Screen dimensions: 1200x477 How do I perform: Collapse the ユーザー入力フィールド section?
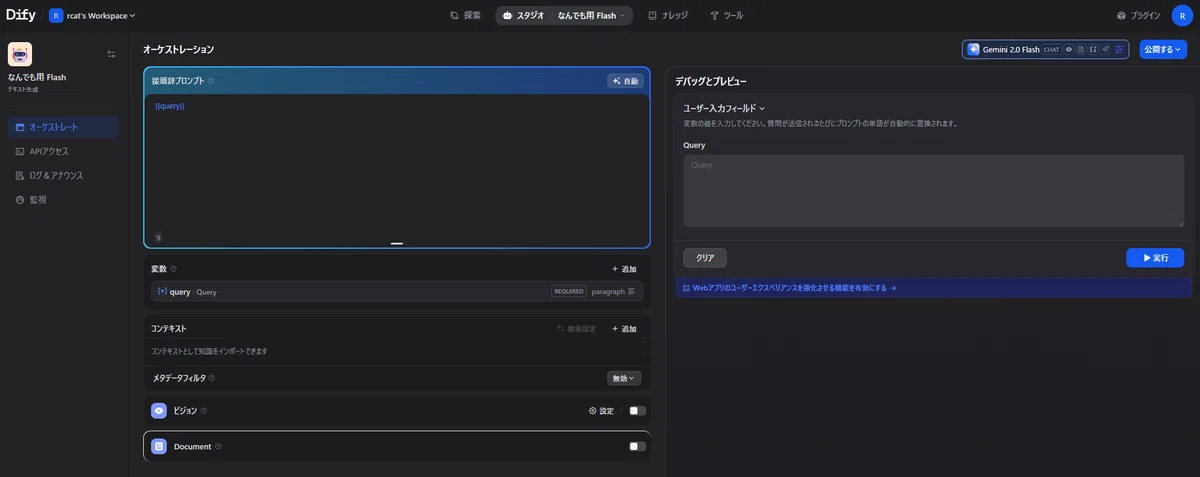(724, 107)
